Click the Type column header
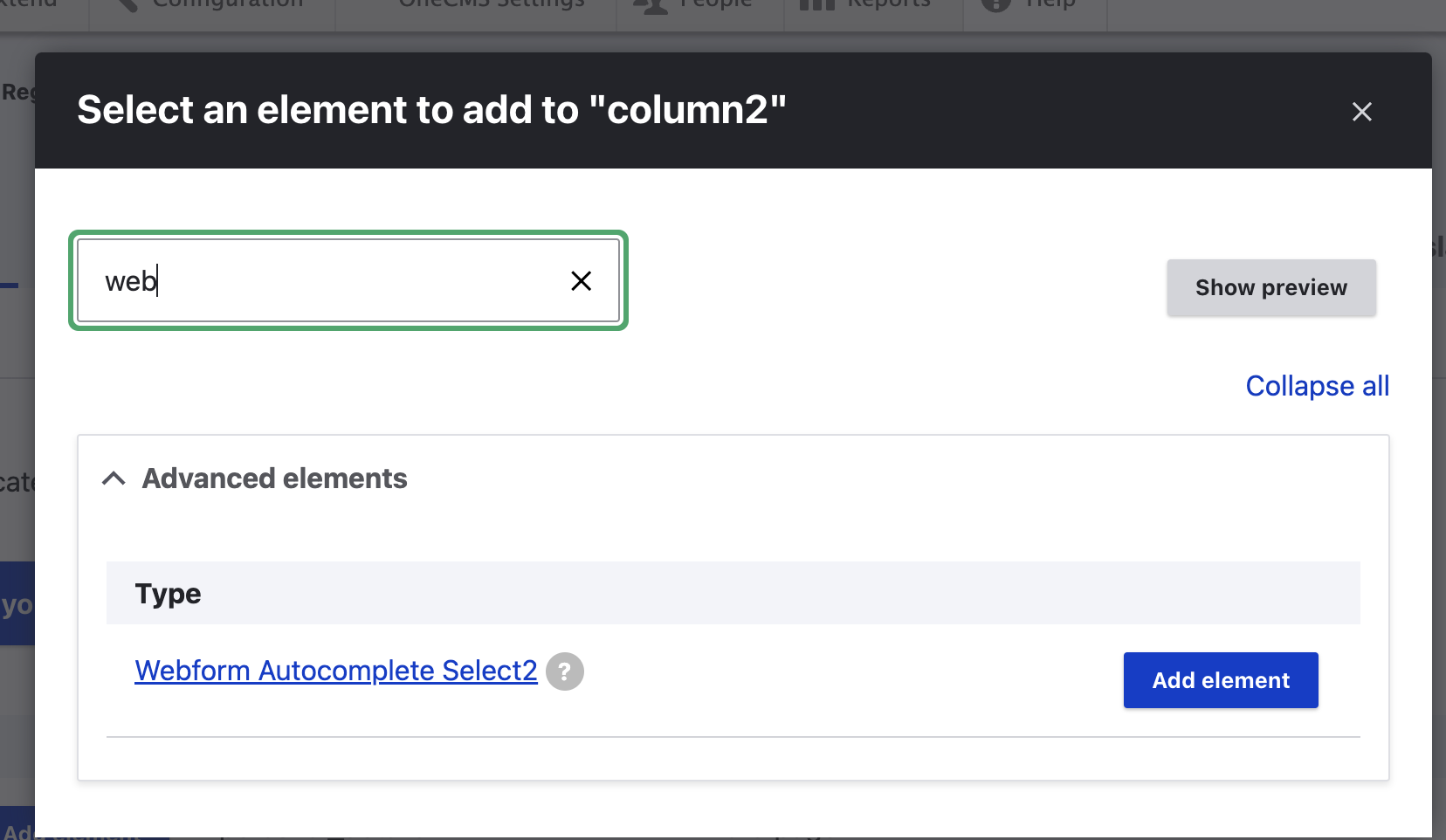This screenshot has width=1446, height=840. click(x=169, y=594)
